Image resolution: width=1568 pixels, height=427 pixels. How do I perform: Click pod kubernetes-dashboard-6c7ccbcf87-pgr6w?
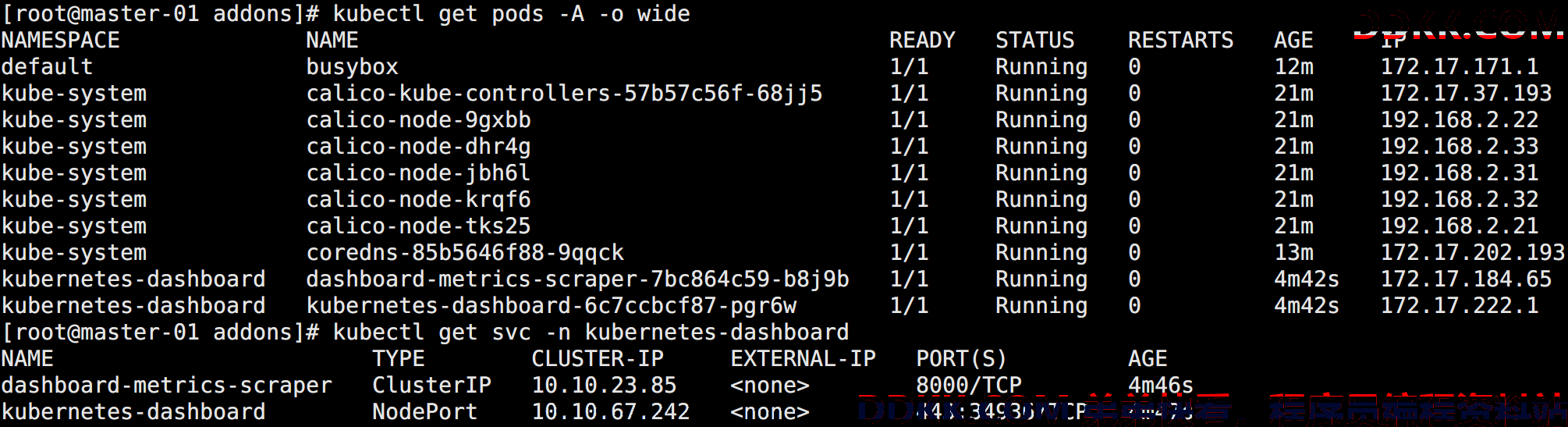pyautogui.click(x=552, y=306)
